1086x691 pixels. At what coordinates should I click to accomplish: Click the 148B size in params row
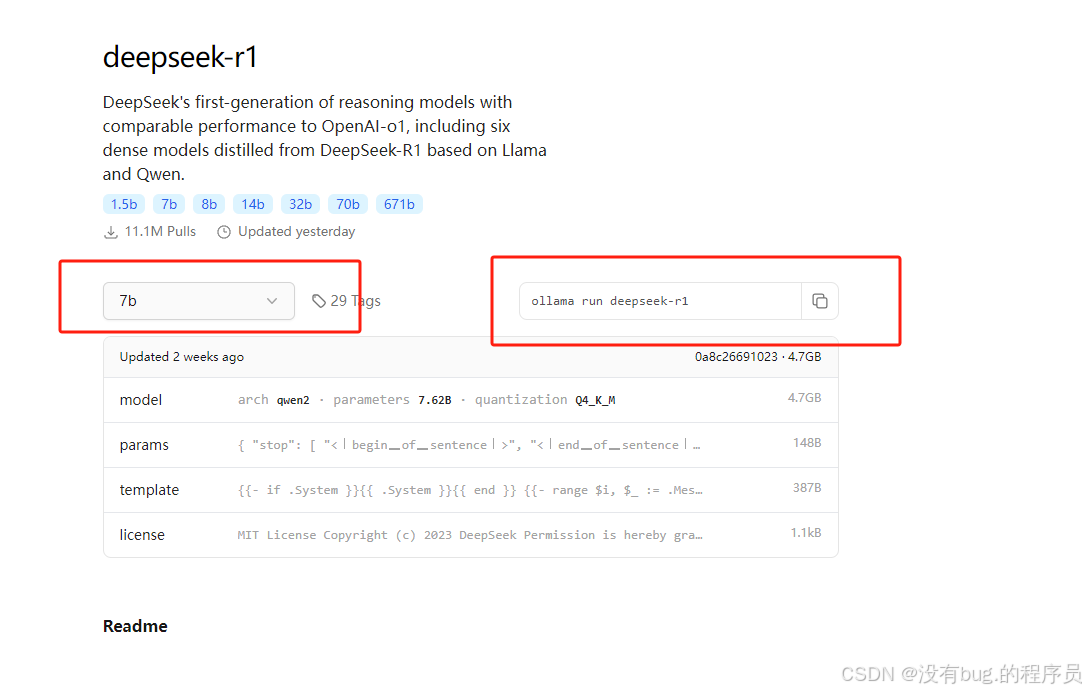(x=807, y=442)
